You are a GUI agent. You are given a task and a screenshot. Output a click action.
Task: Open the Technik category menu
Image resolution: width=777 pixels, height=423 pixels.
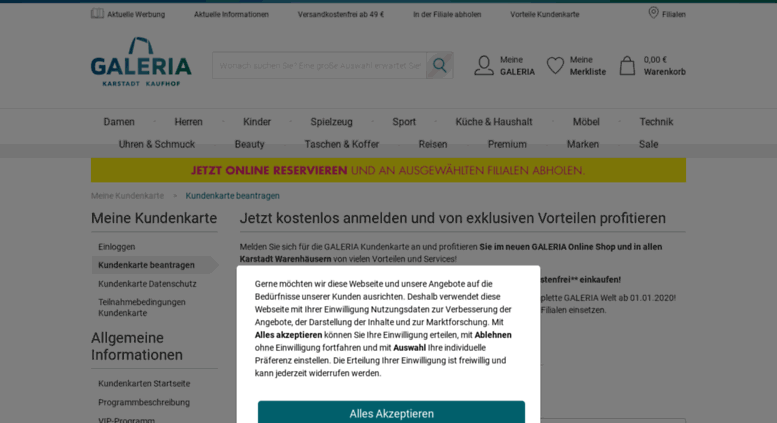click(656, 122)
